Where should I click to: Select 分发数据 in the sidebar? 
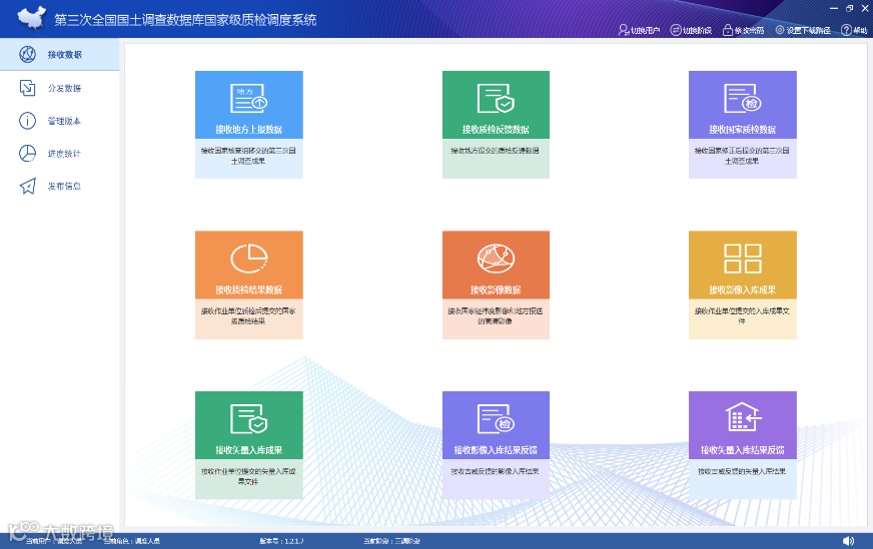(60, 88)
